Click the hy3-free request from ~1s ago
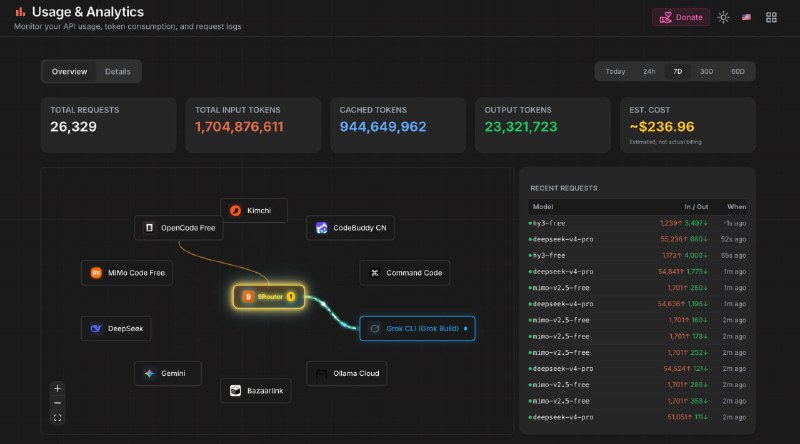800x444 pixels. tap(637, 223)
